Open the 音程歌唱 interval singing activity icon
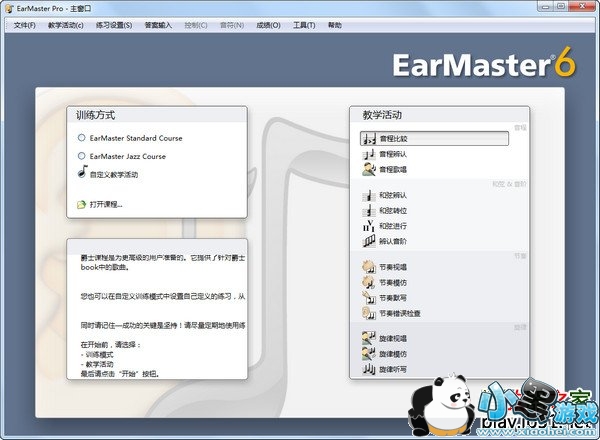Viewport: 600px width, 440px height. click(x=369, y=169)
